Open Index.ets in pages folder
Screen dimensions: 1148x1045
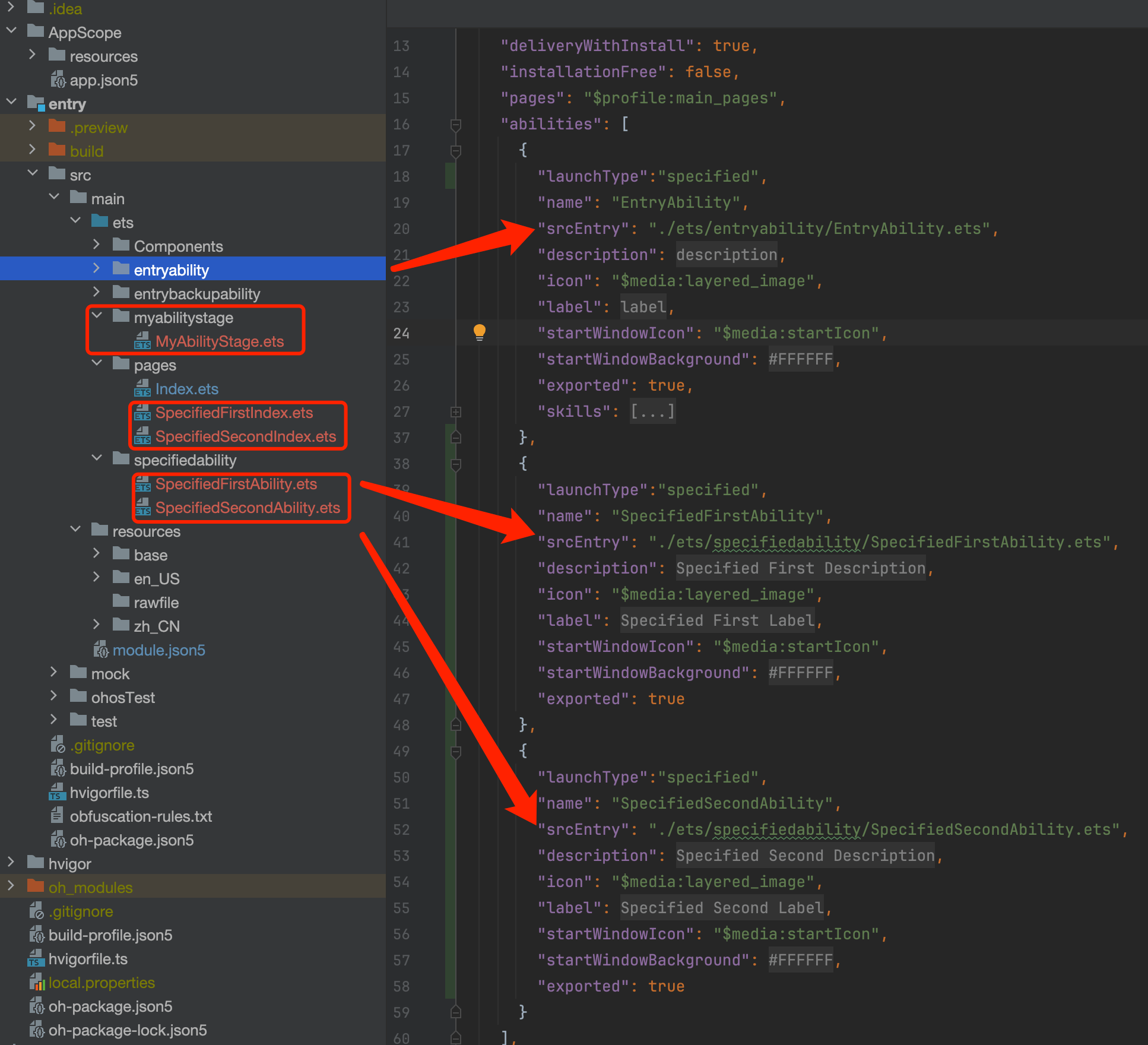[x=186, y=389]
